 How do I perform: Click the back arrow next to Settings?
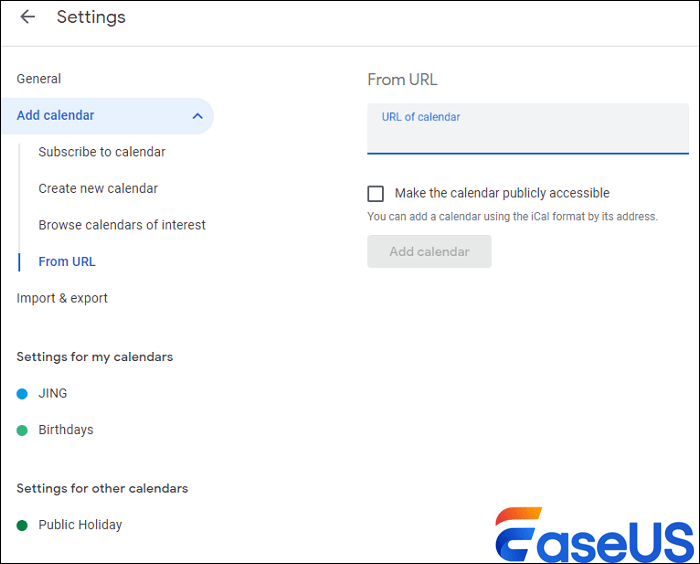click(28, 17)
